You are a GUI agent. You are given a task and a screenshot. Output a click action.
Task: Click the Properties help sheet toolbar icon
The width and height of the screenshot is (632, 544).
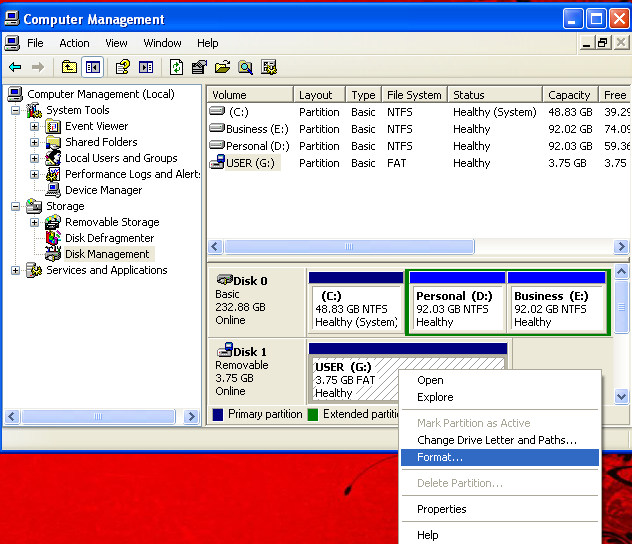[x=123, y=67]
